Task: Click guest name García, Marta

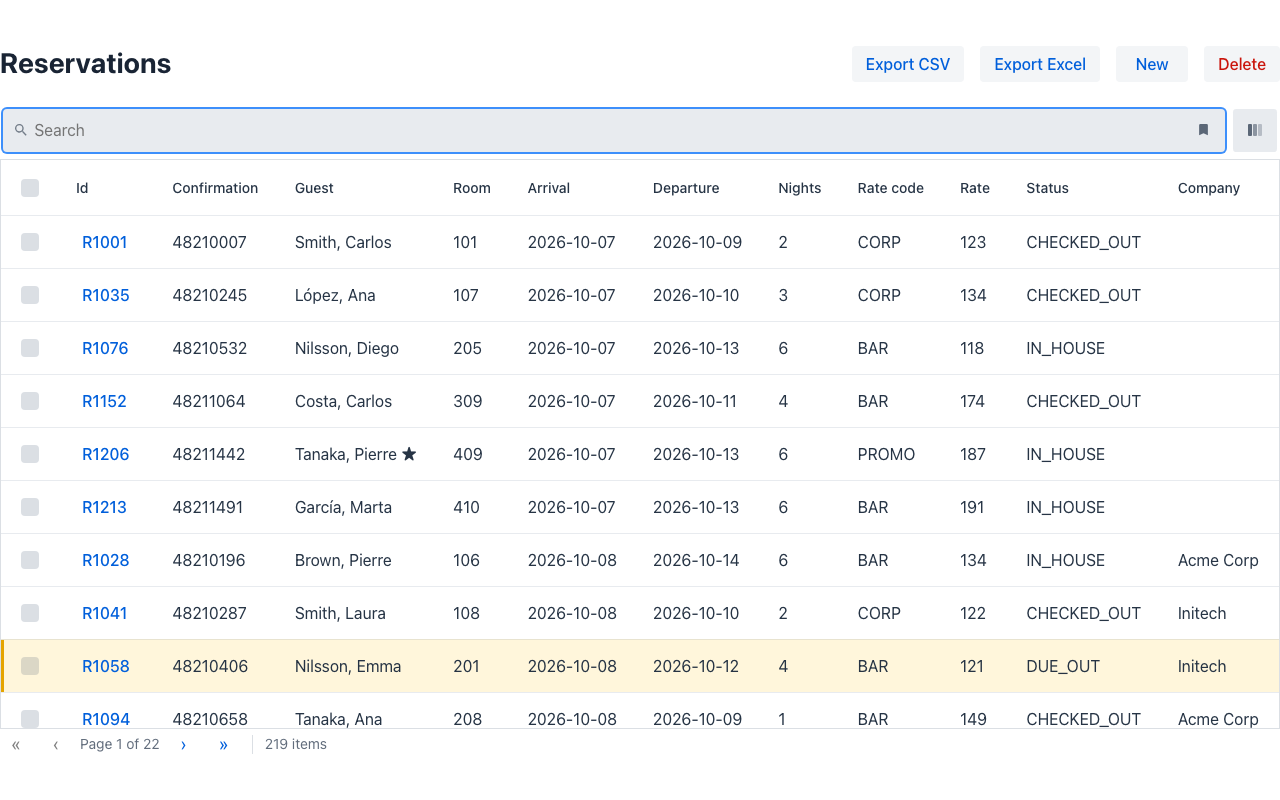Action: pos(343,507)
